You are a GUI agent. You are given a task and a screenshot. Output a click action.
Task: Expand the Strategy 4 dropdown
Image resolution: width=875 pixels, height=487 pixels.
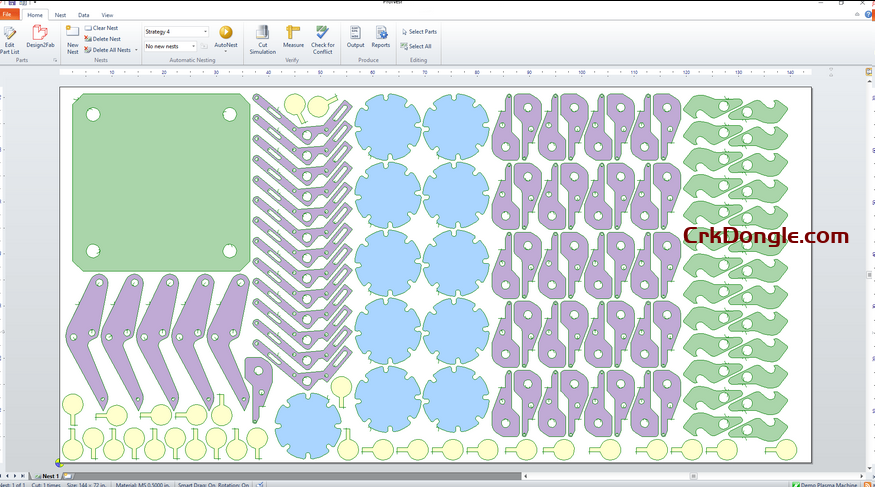(205, 32)
